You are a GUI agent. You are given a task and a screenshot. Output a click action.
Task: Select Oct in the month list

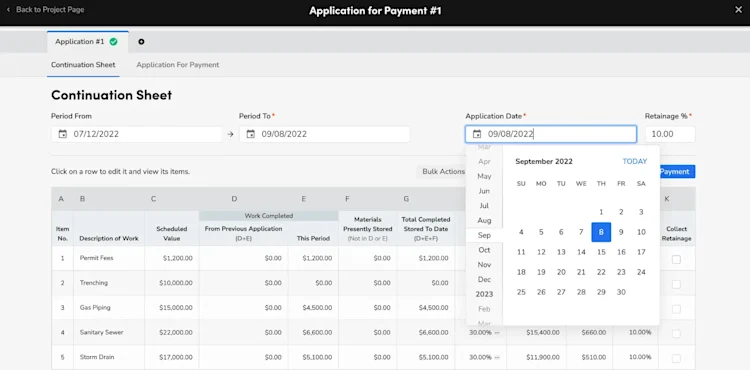pyautogui.click(x=484, y=250)
